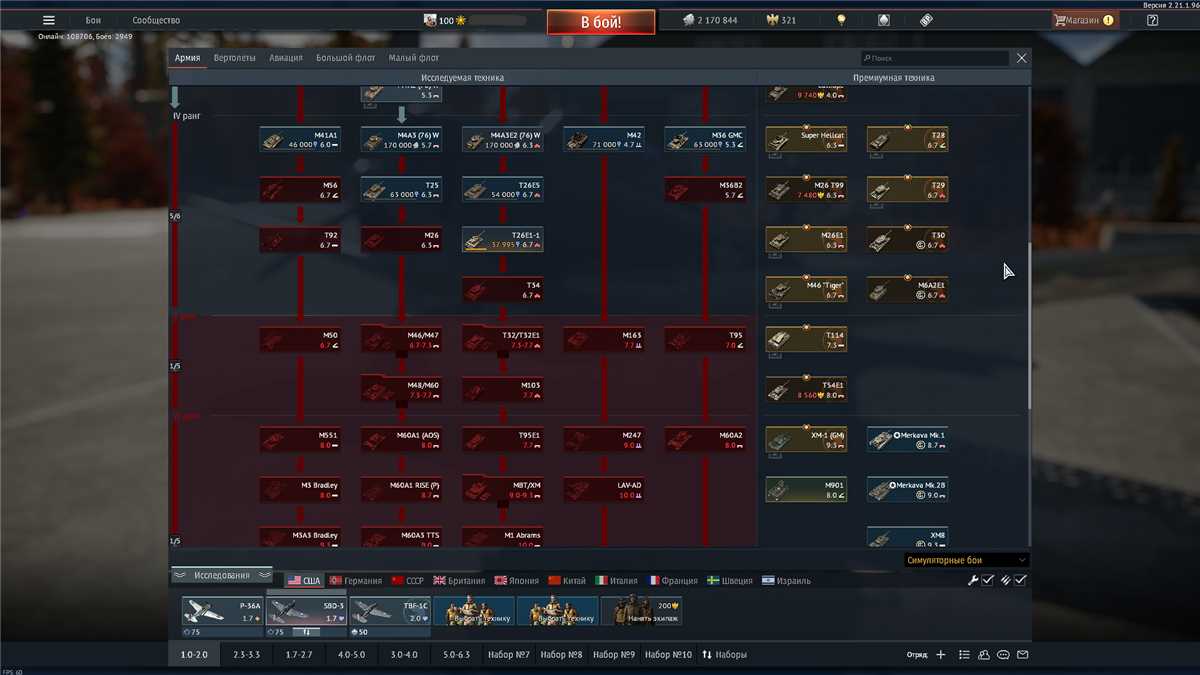Open the main hamburger menu

[x=49, y=20]
